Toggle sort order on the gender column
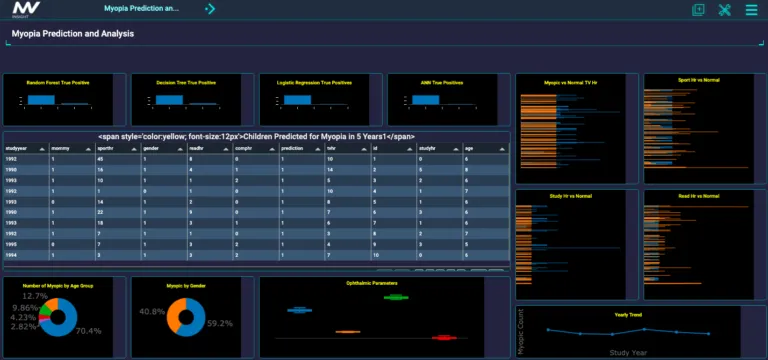The height and width of the screenshot is (360, 768). (180, 149)
